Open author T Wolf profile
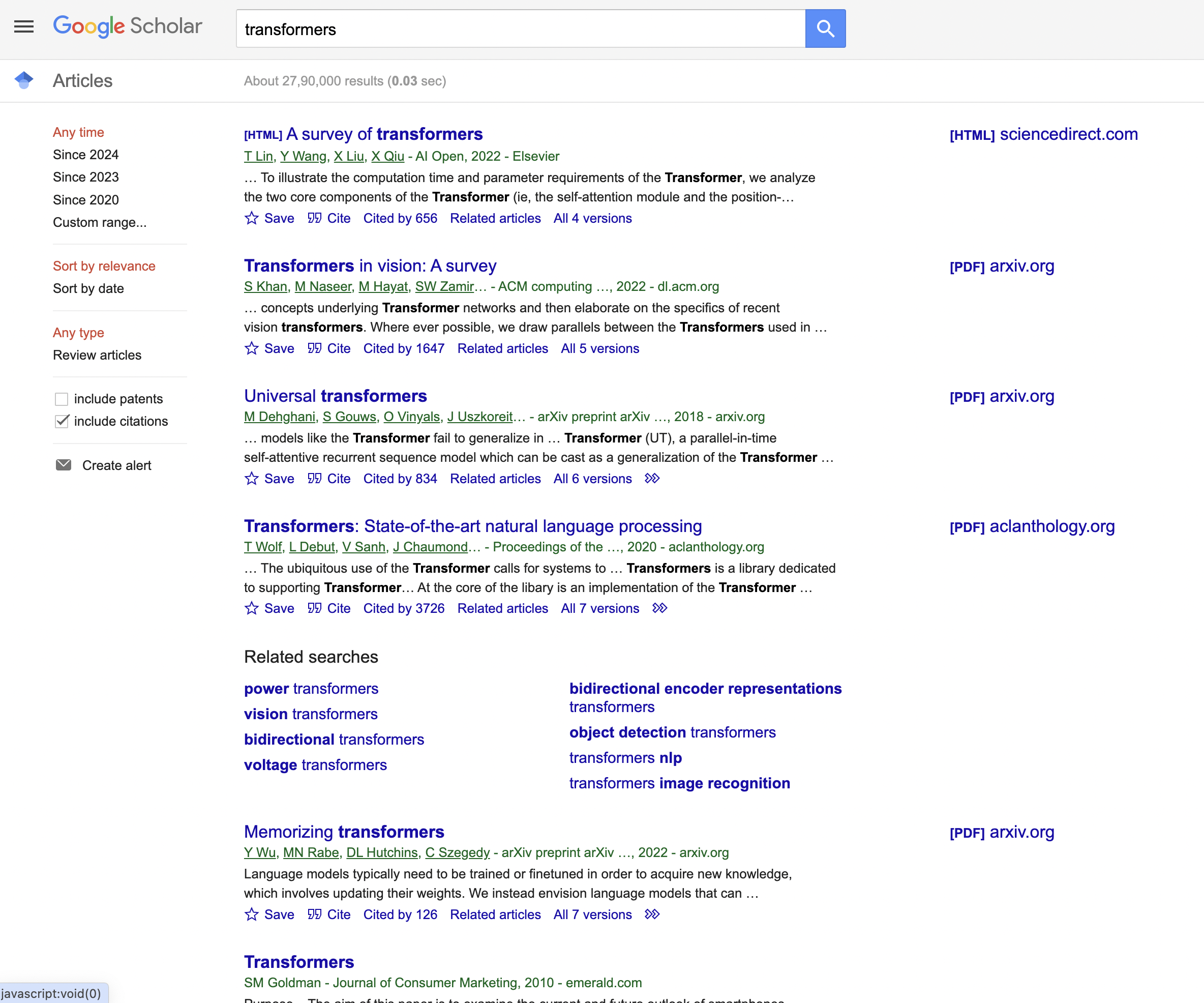This screenshot has height=1003, width=1204. point(263,547)
